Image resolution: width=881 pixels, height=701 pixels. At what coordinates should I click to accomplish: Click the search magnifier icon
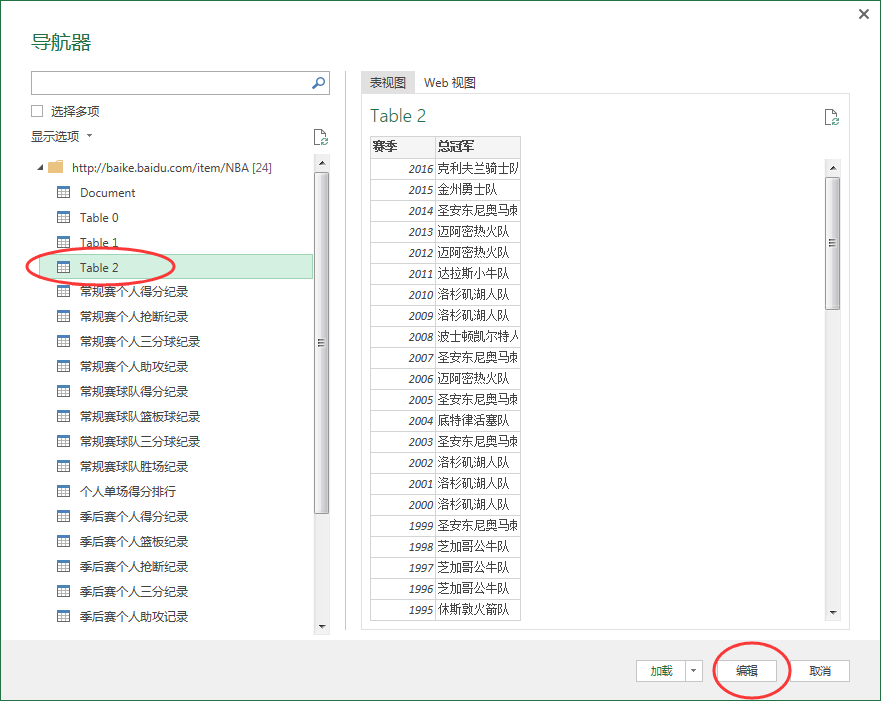[319, 83]
